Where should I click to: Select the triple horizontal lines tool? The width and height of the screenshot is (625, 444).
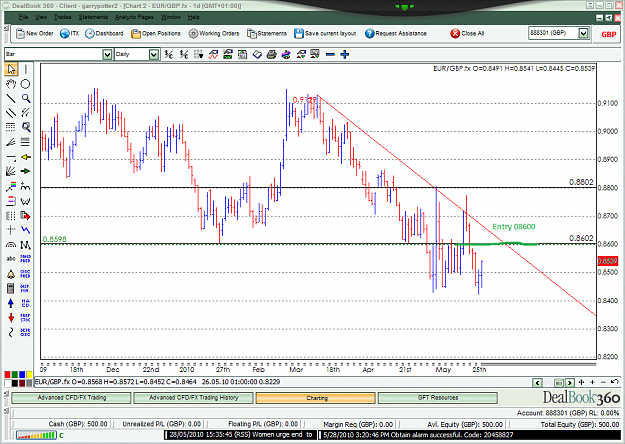click(x=26, y=142)
